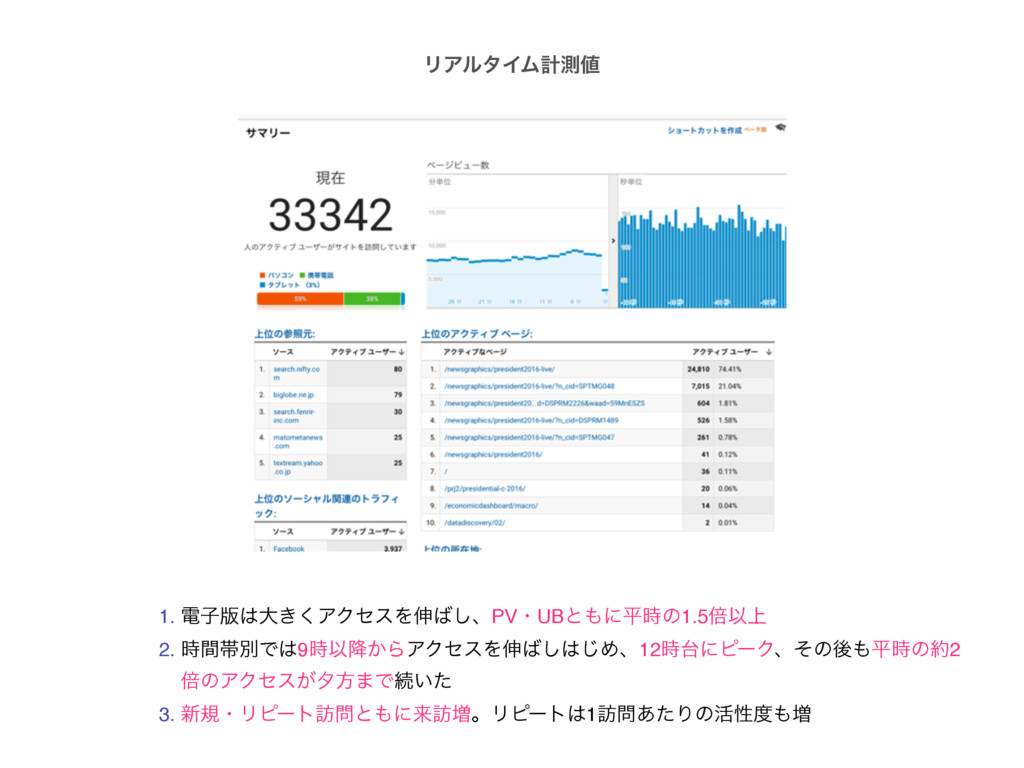Image resolution: width=1024 pixels, height=768 pixels.
Task: Open /economicdashboard/macro/ page link
Action: [x=491, y=505]
